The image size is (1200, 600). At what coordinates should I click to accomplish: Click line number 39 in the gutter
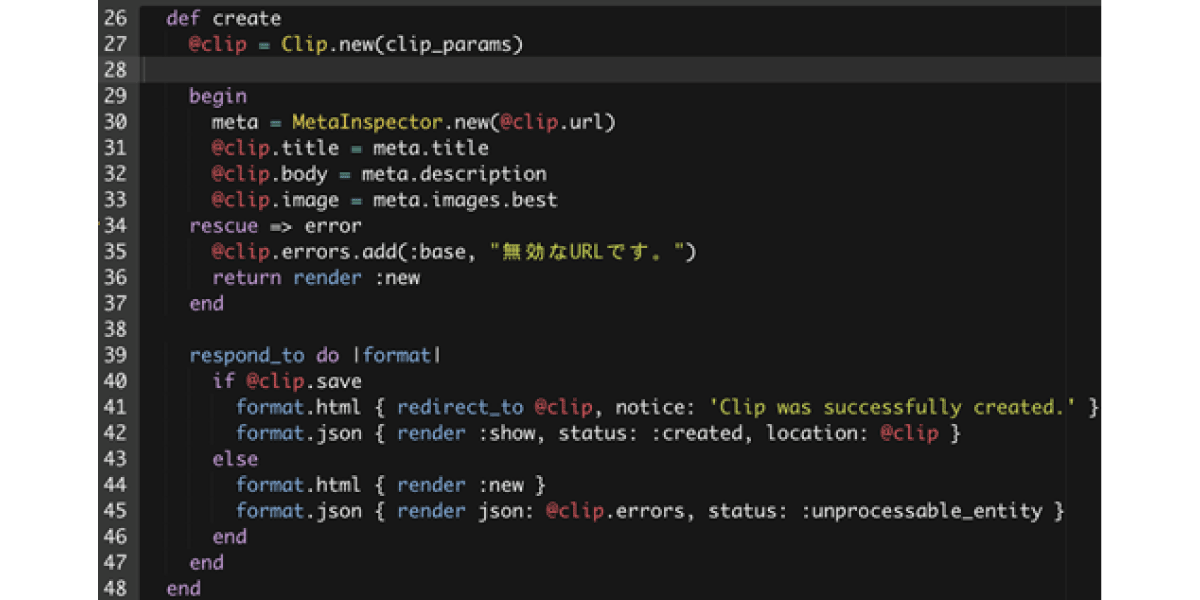pos(115,356)
